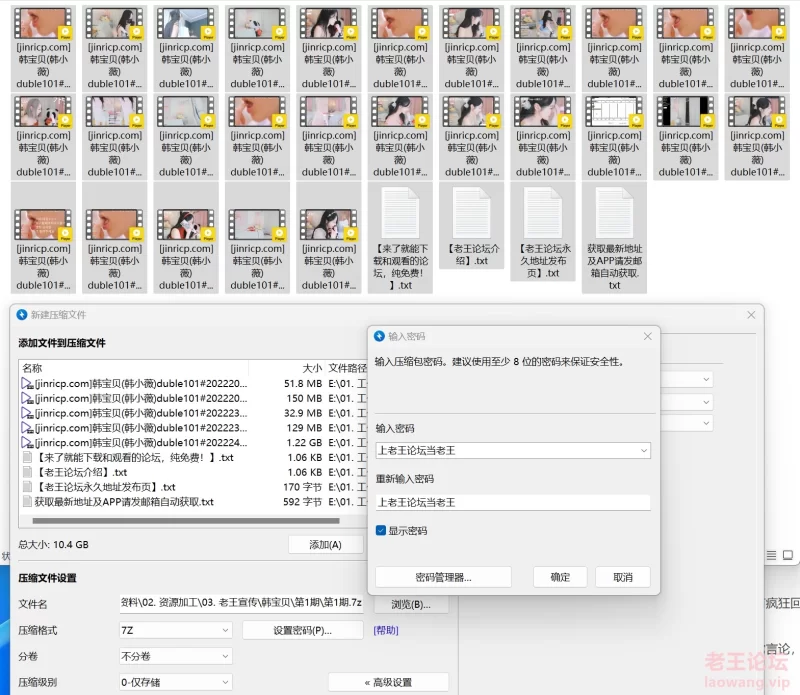Click the file list horizontal scrollbar

point(186,521)
